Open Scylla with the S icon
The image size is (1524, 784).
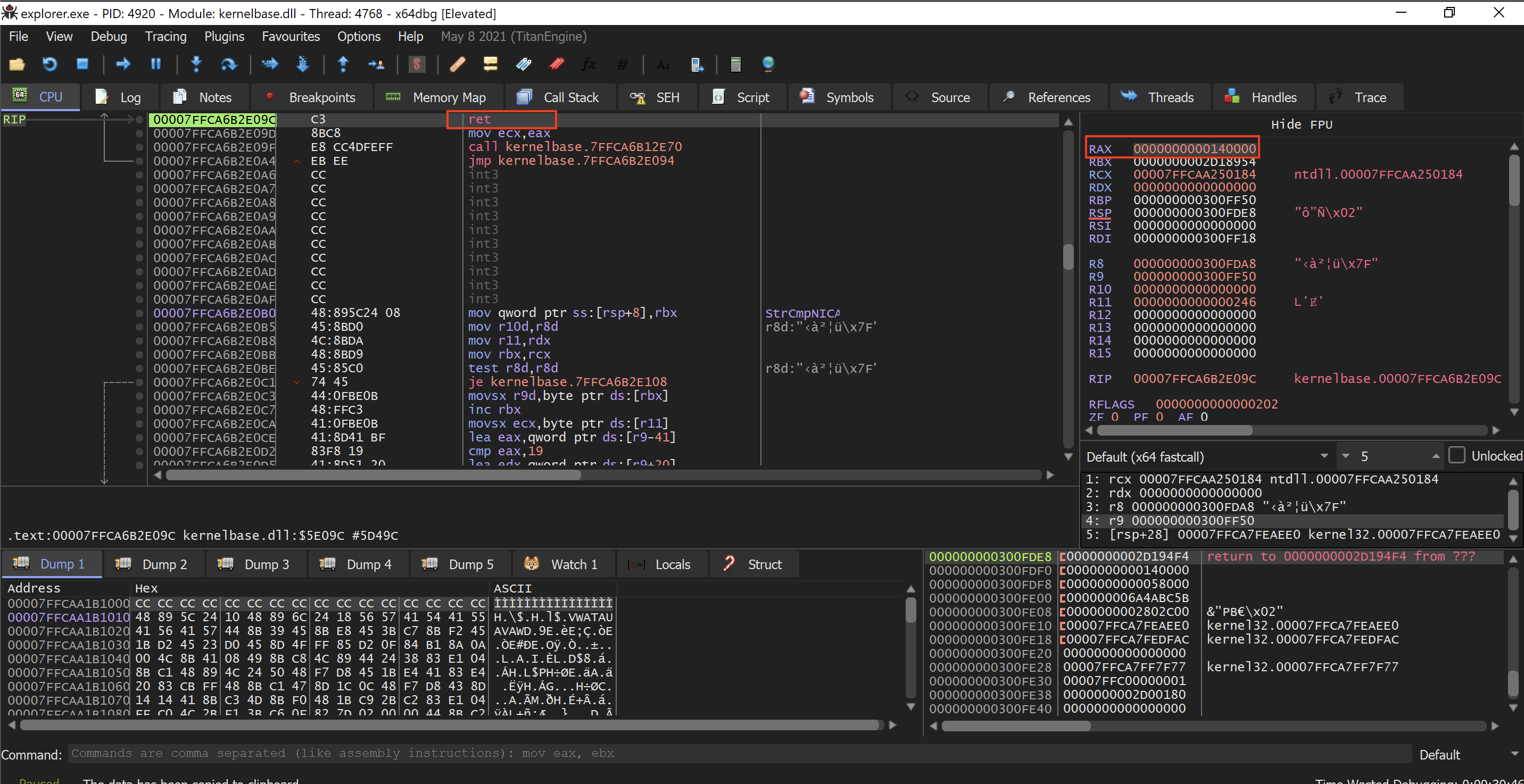tap(417, 64)
